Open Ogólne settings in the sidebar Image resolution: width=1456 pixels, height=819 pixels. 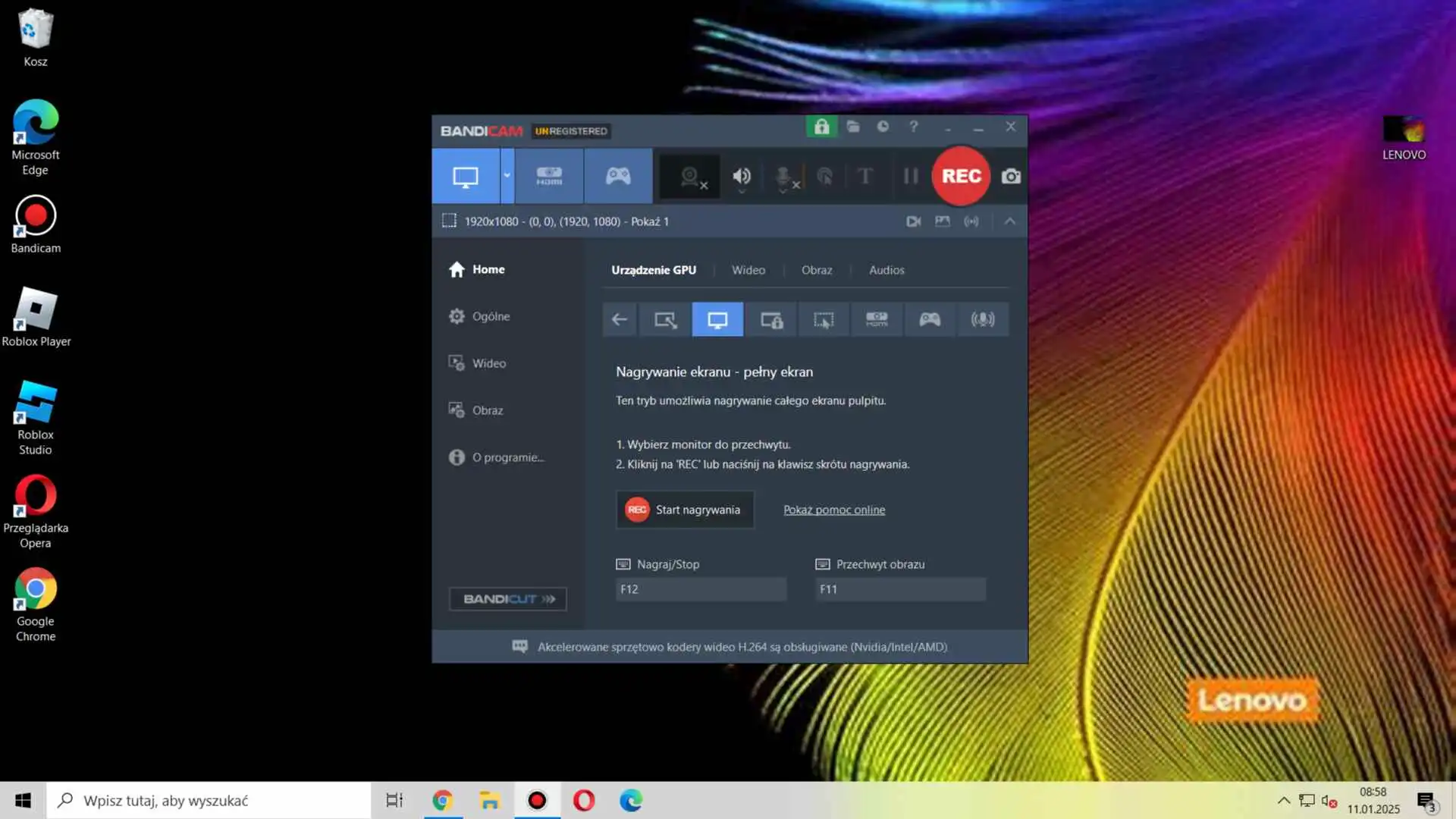[x=491, y=316]
